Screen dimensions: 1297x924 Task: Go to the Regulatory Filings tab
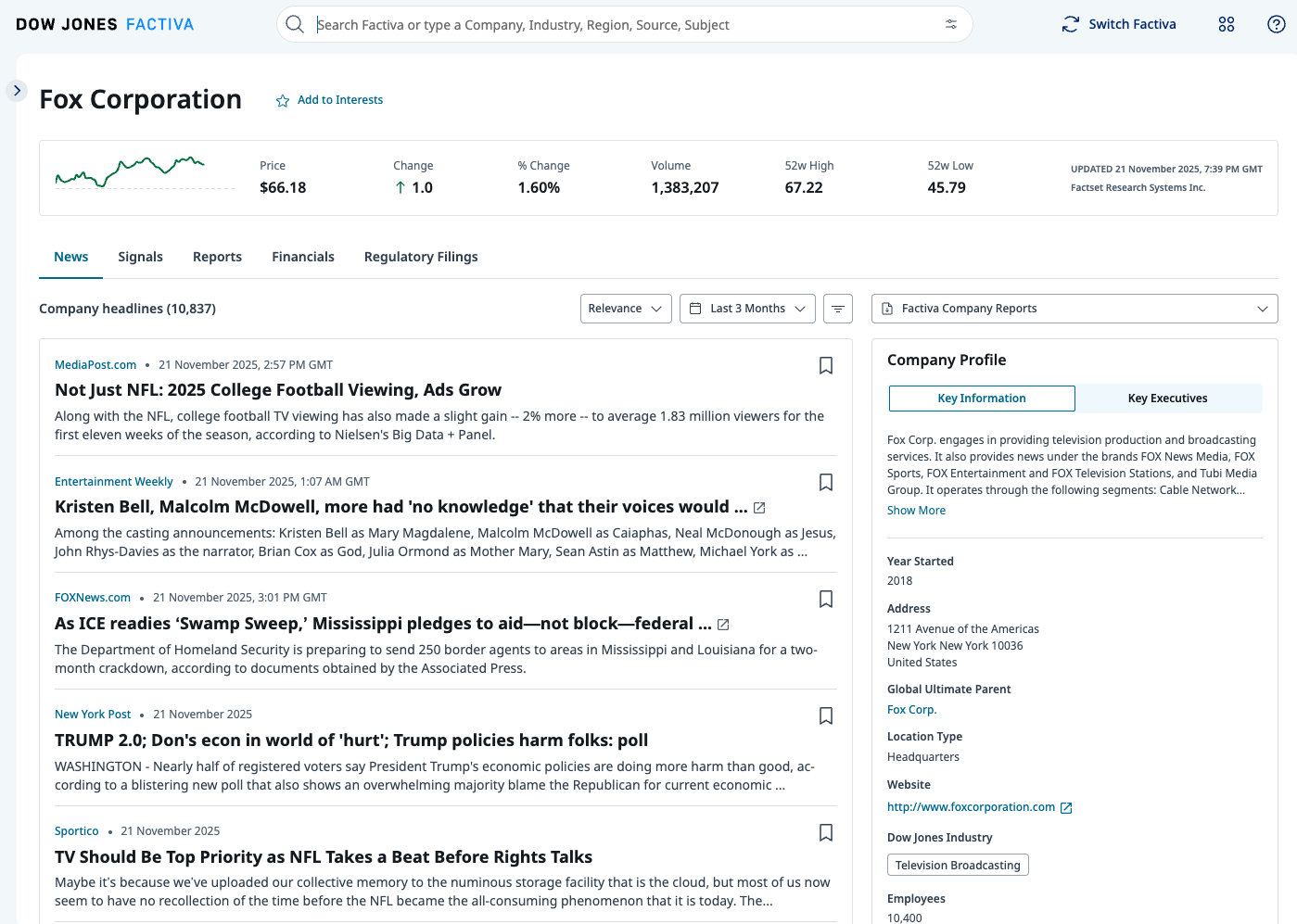(x=421, y=257)
